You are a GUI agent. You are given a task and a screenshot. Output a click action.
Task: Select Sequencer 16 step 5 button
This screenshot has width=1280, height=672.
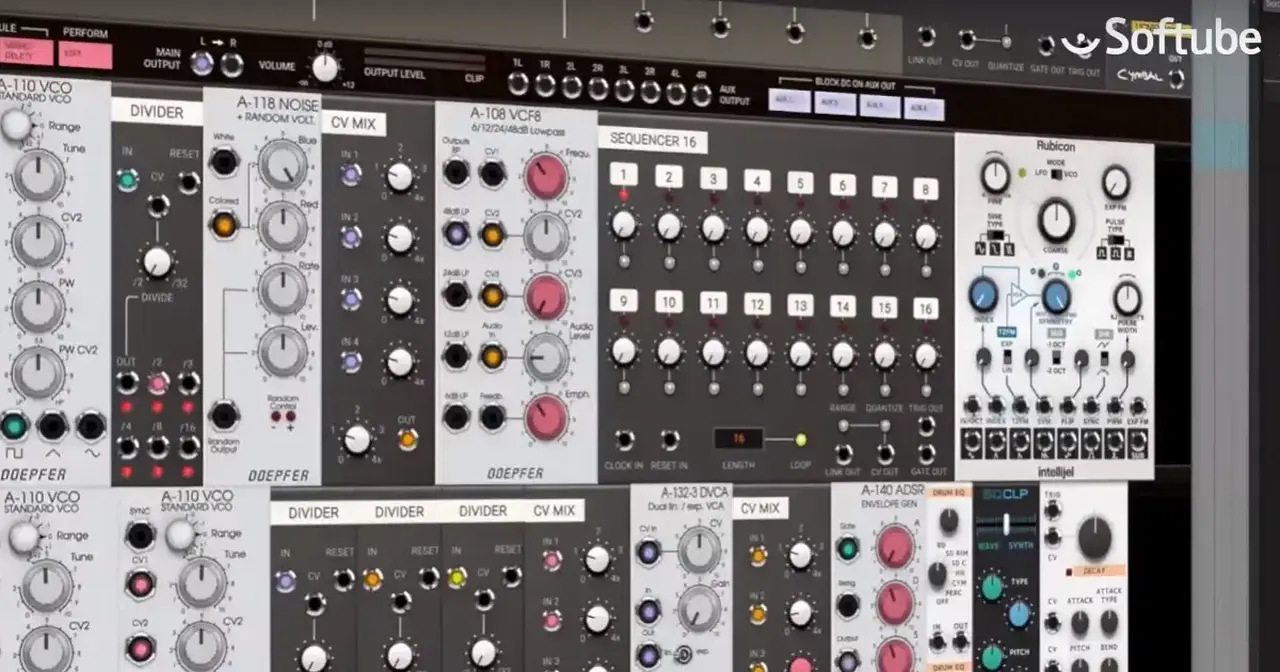800,182
